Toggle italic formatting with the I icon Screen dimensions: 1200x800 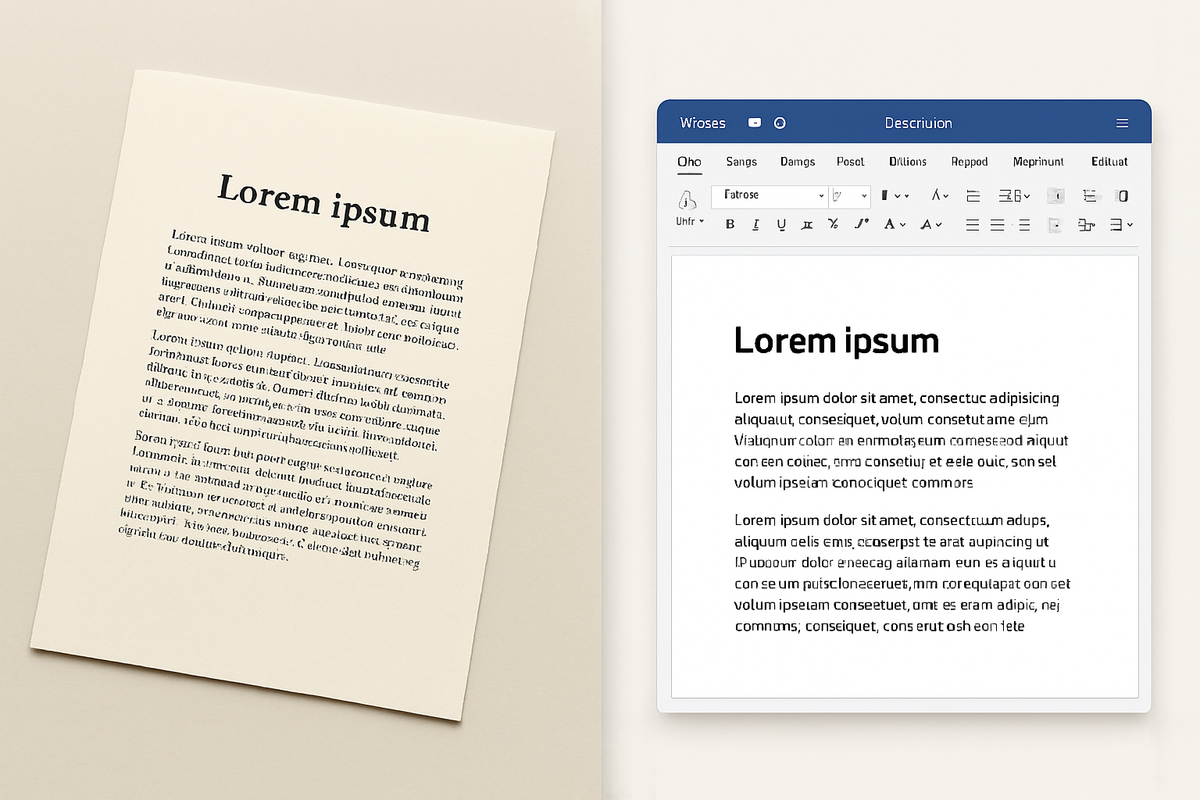click(x=756, y=224)
